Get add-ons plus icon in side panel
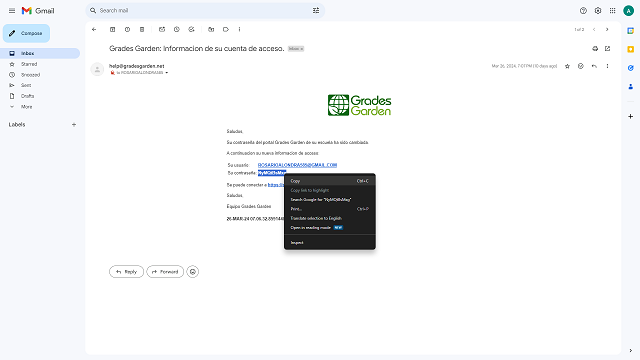The image size is (640, 360). [631, 116]
